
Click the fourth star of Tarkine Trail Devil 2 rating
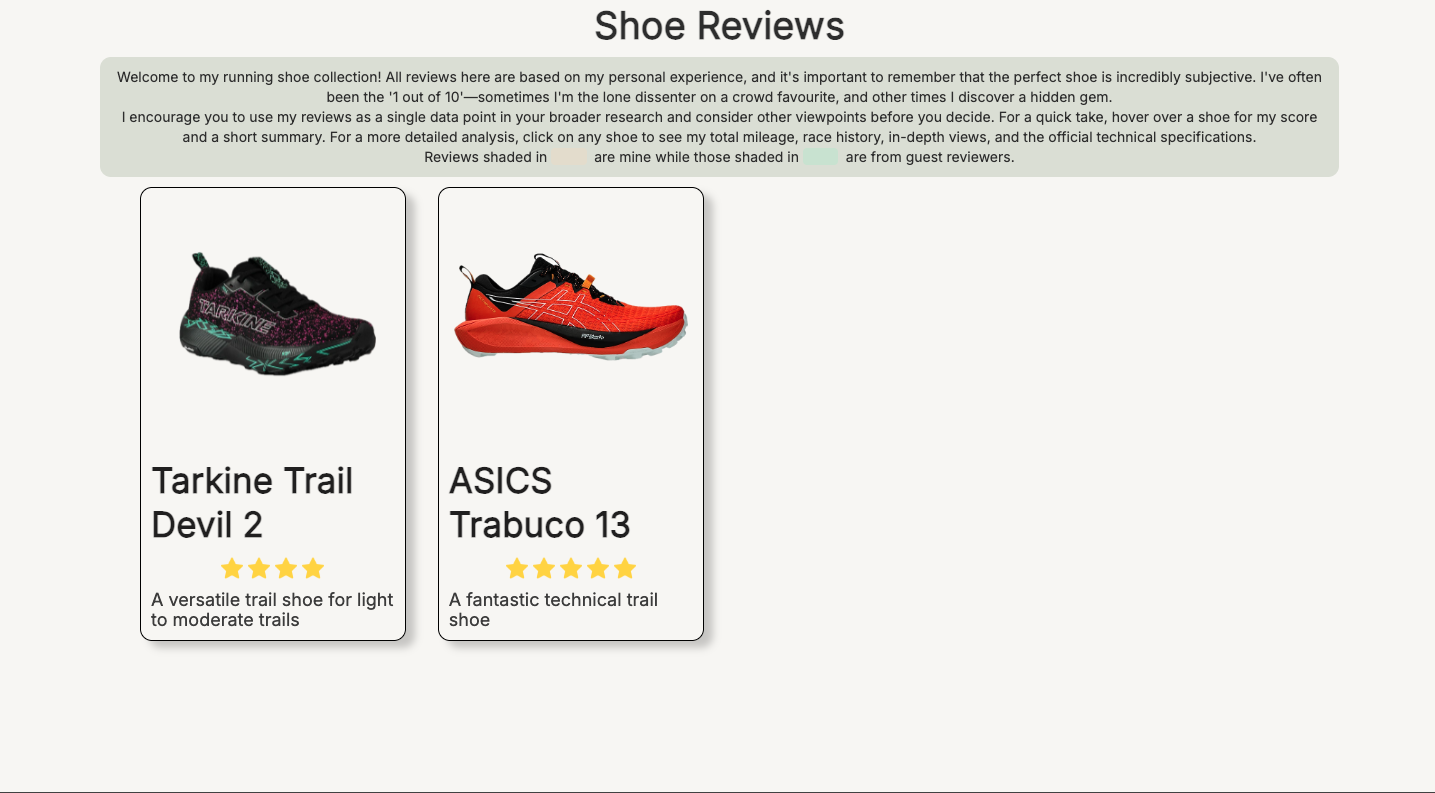(x=313, y=569)
